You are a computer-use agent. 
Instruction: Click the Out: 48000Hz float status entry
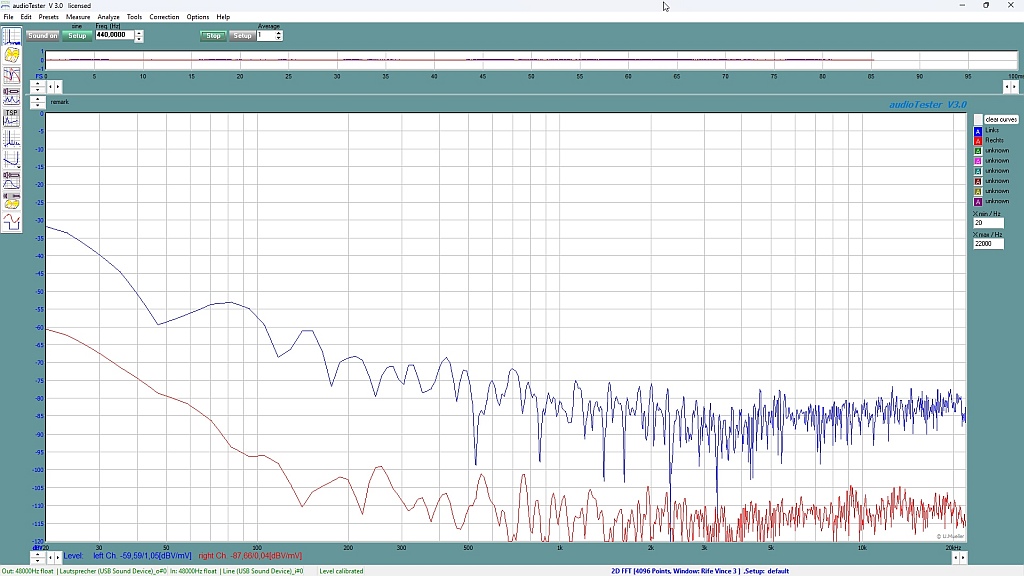pos(27,571)
